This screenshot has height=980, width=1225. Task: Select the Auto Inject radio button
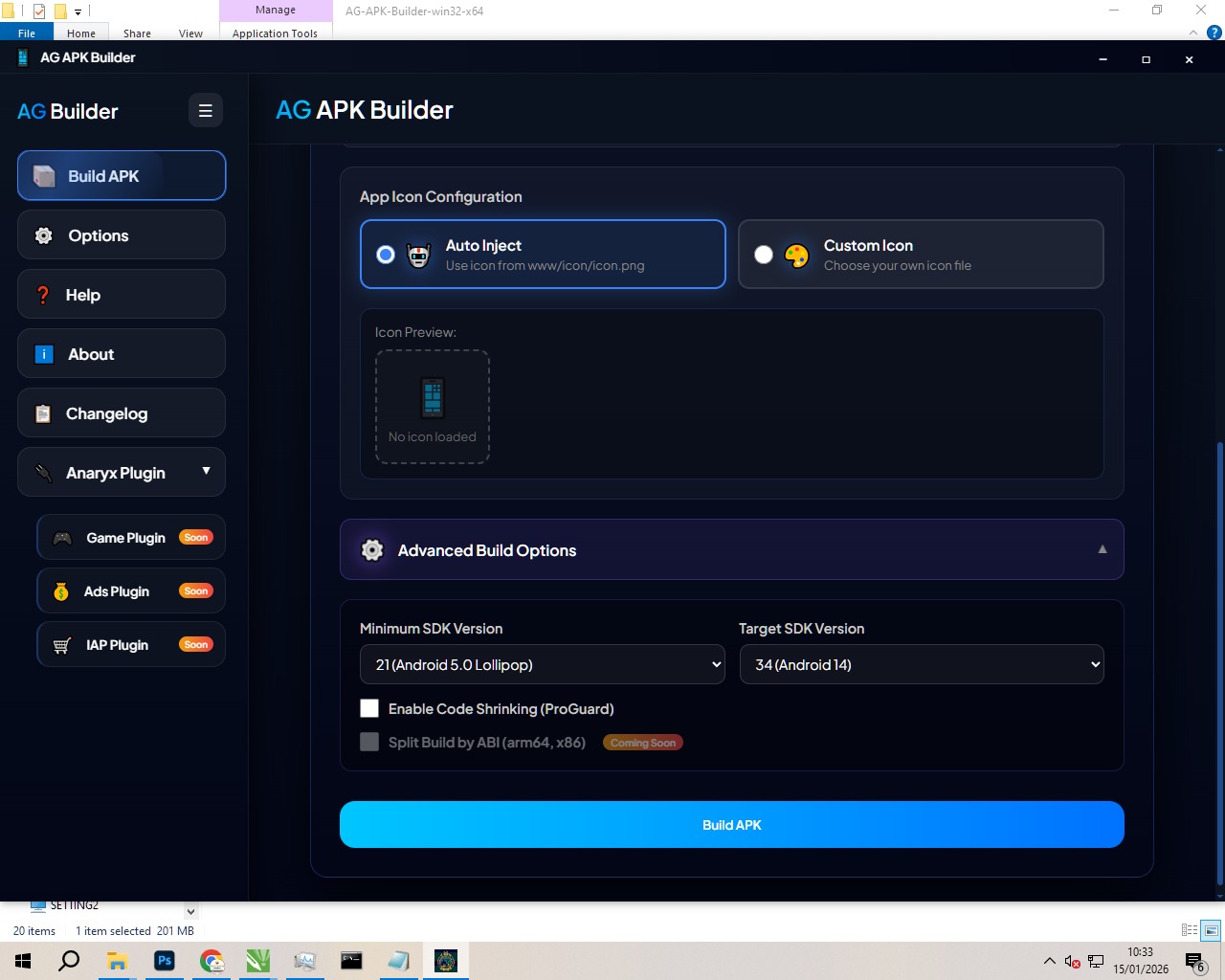pos(385,255)
